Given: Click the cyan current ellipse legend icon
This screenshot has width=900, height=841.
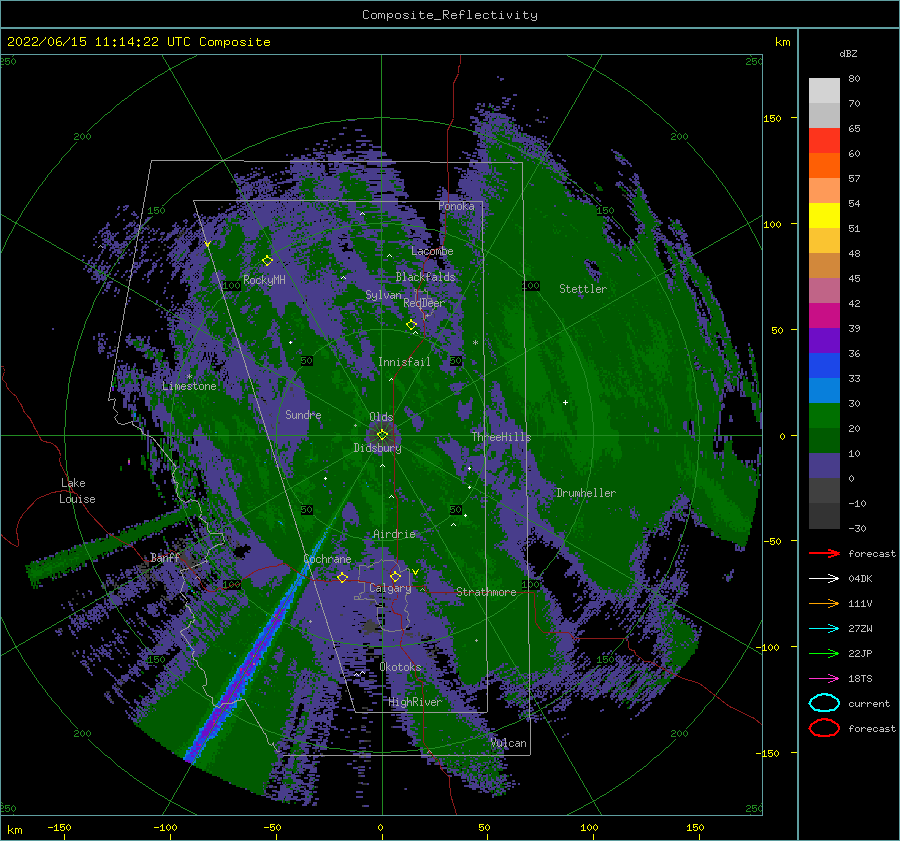Looking at the screenshot, I should 824,703.
